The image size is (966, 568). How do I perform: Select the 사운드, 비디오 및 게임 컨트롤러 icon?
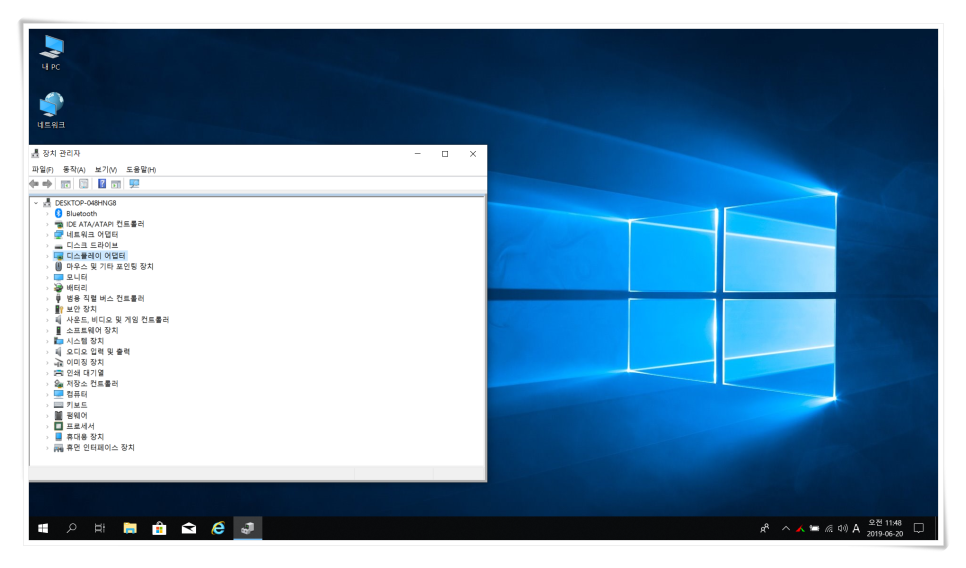(x=59, y=320)
